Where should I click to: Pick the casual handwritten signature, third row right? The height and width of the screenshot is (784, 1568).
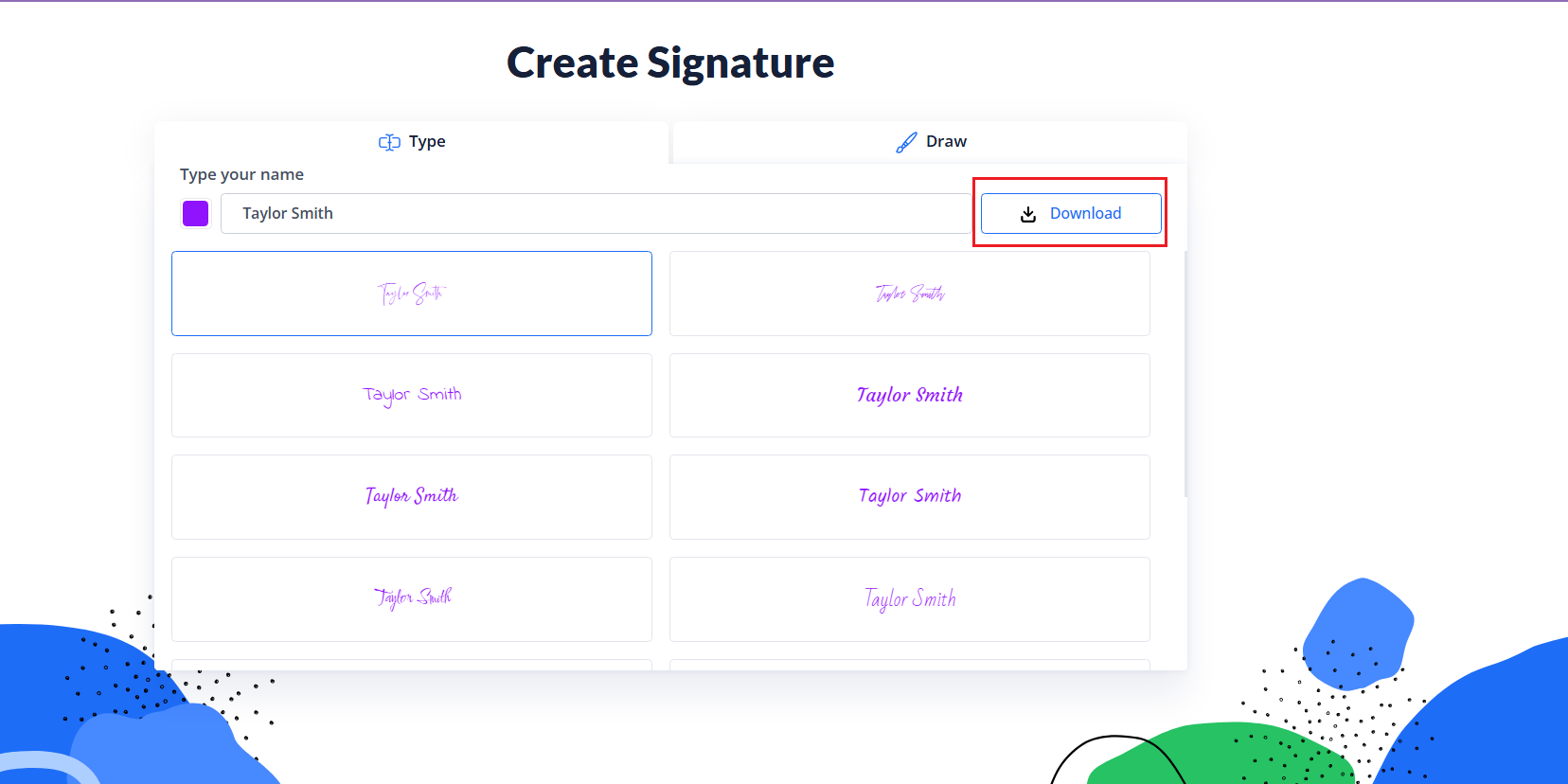[909, 497]
